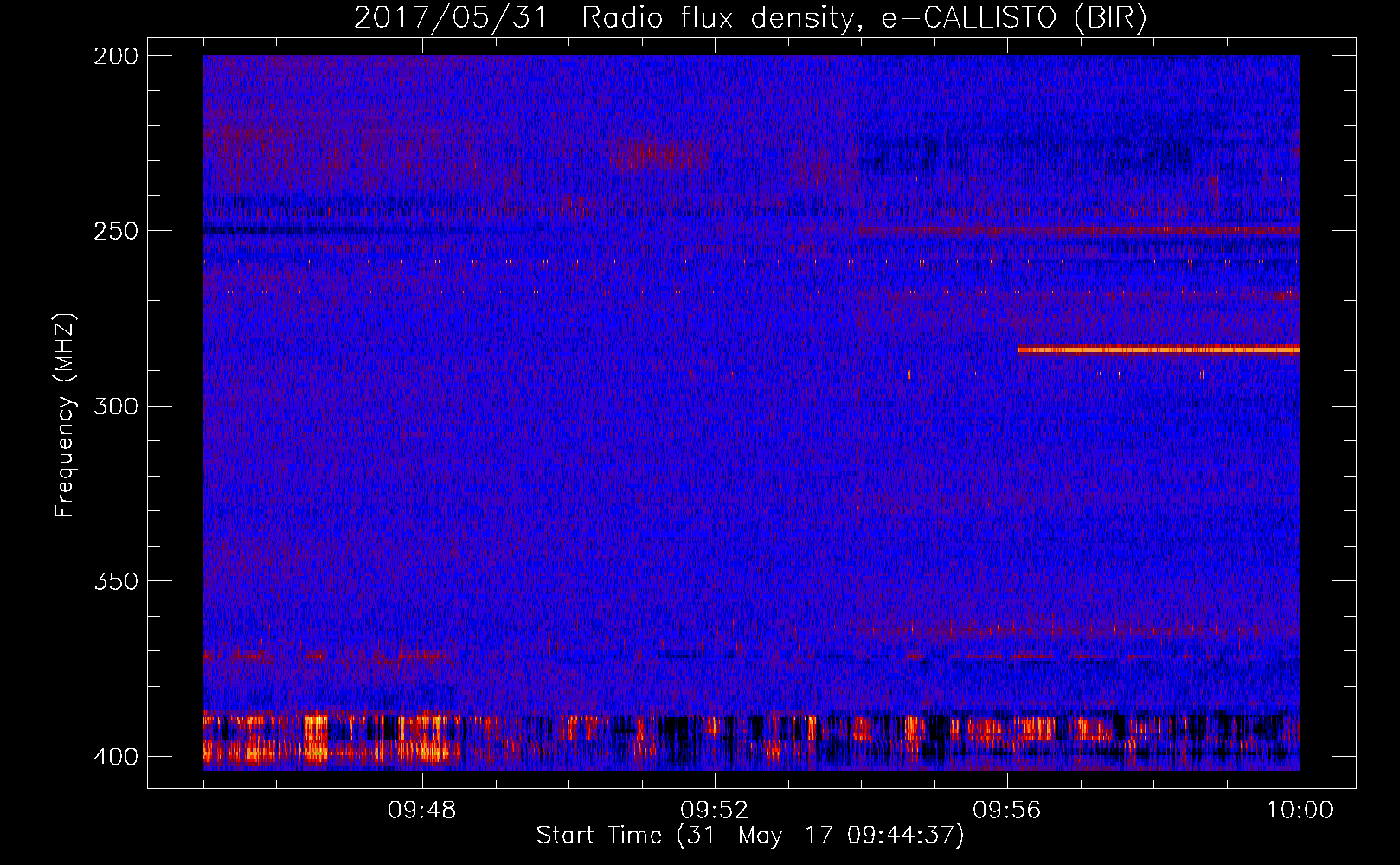Click the 09:52 time tick label
1400x865 pixels.
715,811
